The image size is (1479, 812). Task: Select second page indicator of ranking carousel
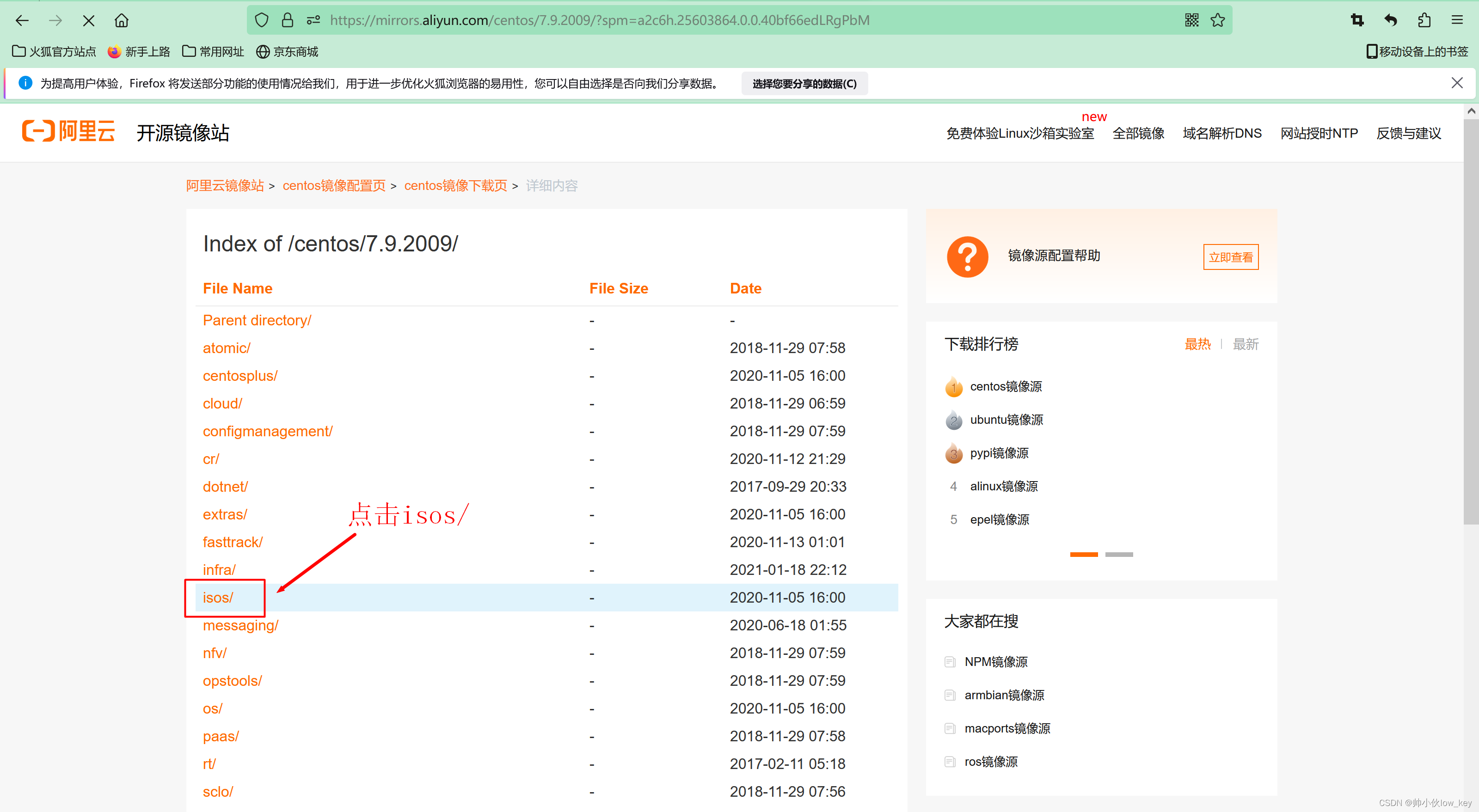1119,554
